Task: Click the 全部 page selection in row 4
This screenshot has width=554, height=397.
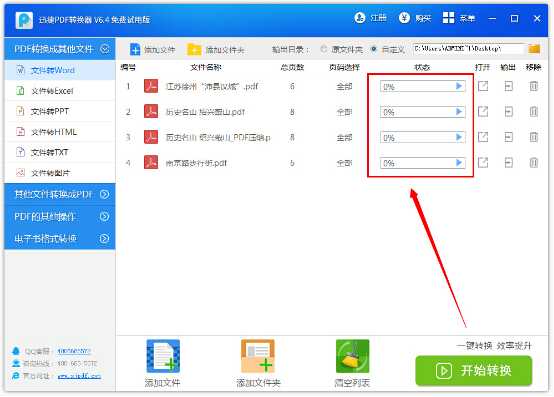Action: tap(344, 163)
